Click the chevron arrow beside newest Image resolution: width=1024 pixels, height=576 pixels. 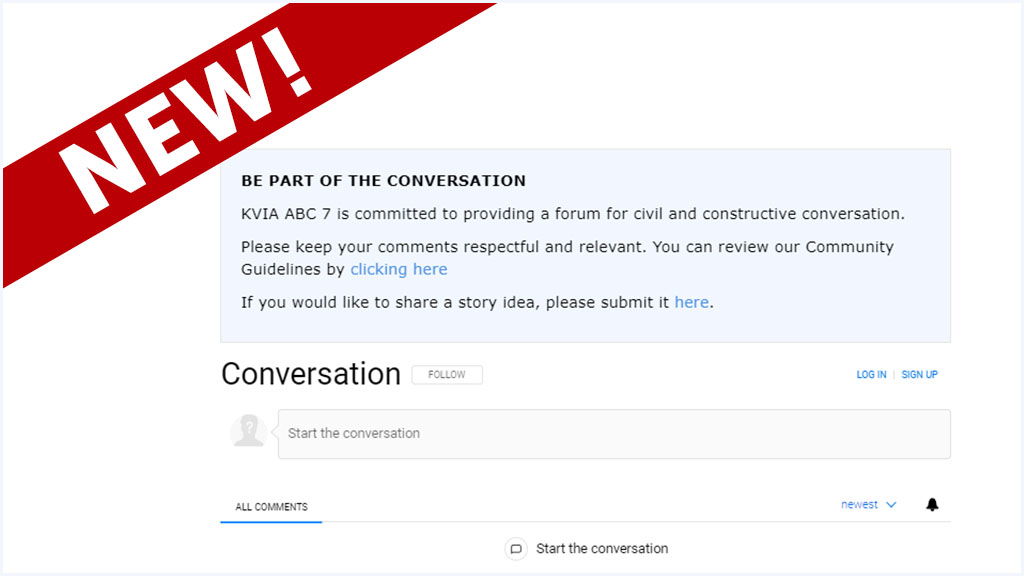891,505
